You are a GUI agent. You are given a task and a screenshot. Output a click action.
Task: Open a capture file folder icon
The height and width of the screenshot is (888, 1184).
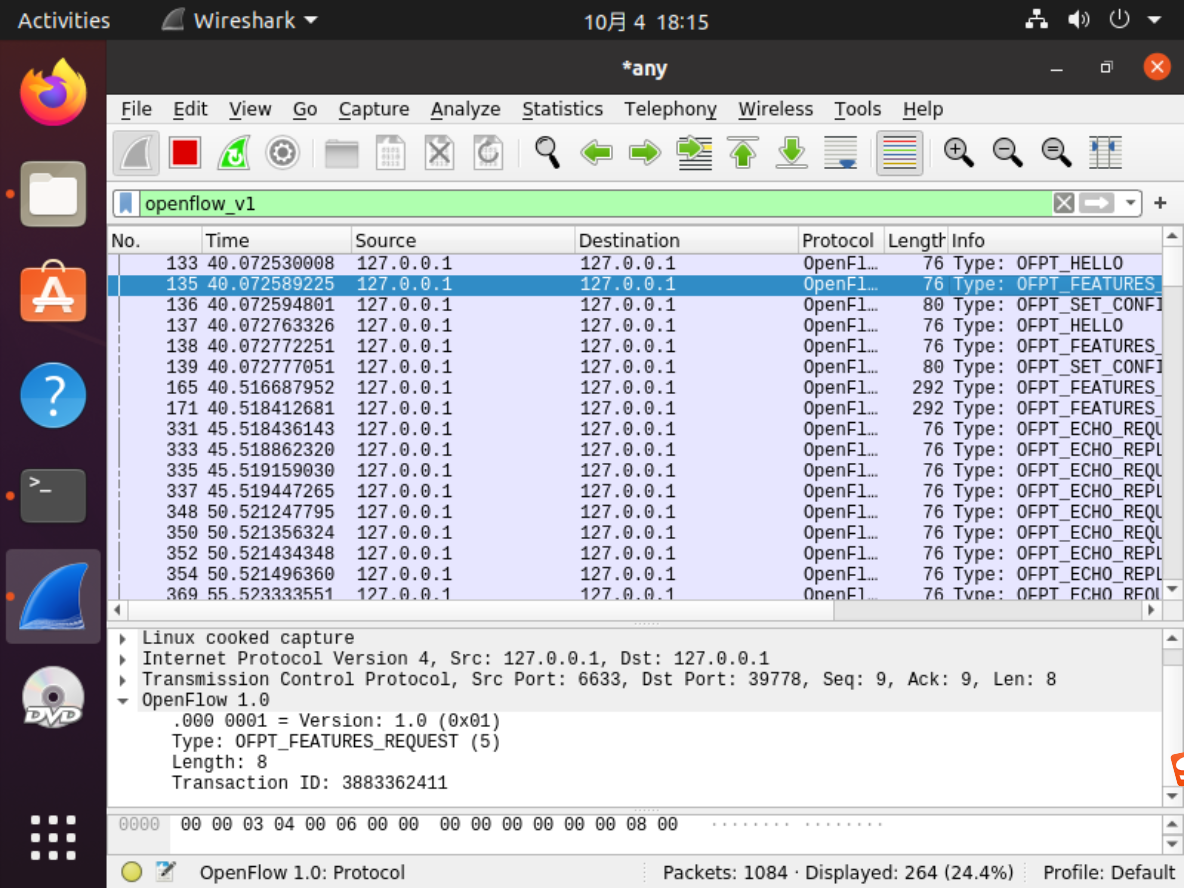pyautogui.click(x=341, y=153)
